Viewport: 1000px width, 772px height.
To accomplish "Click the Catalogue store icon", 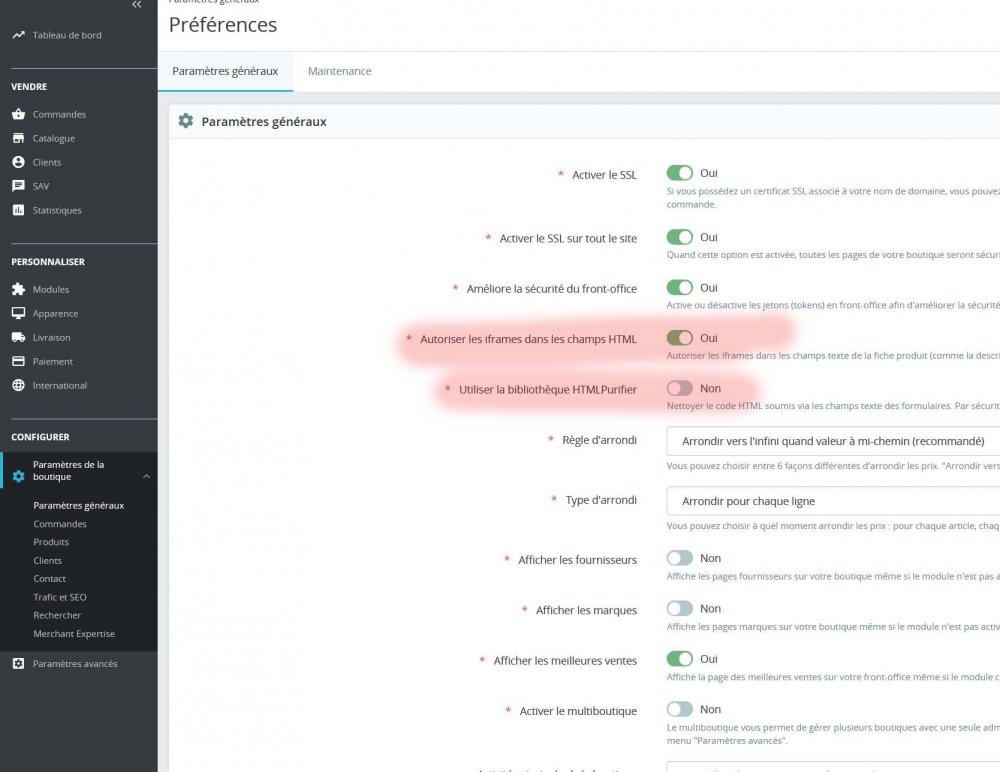I will click(18, 138).
